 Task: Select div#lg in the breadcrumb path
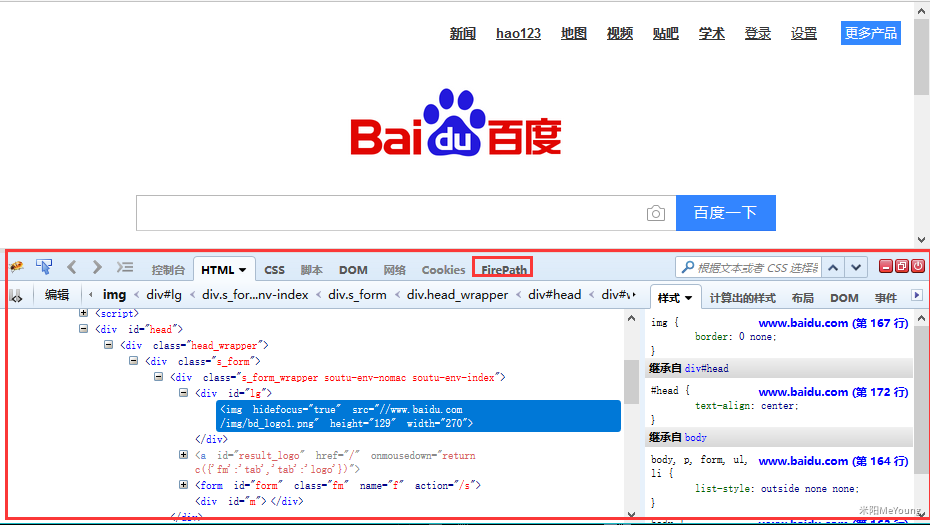[x=164, y=295]
